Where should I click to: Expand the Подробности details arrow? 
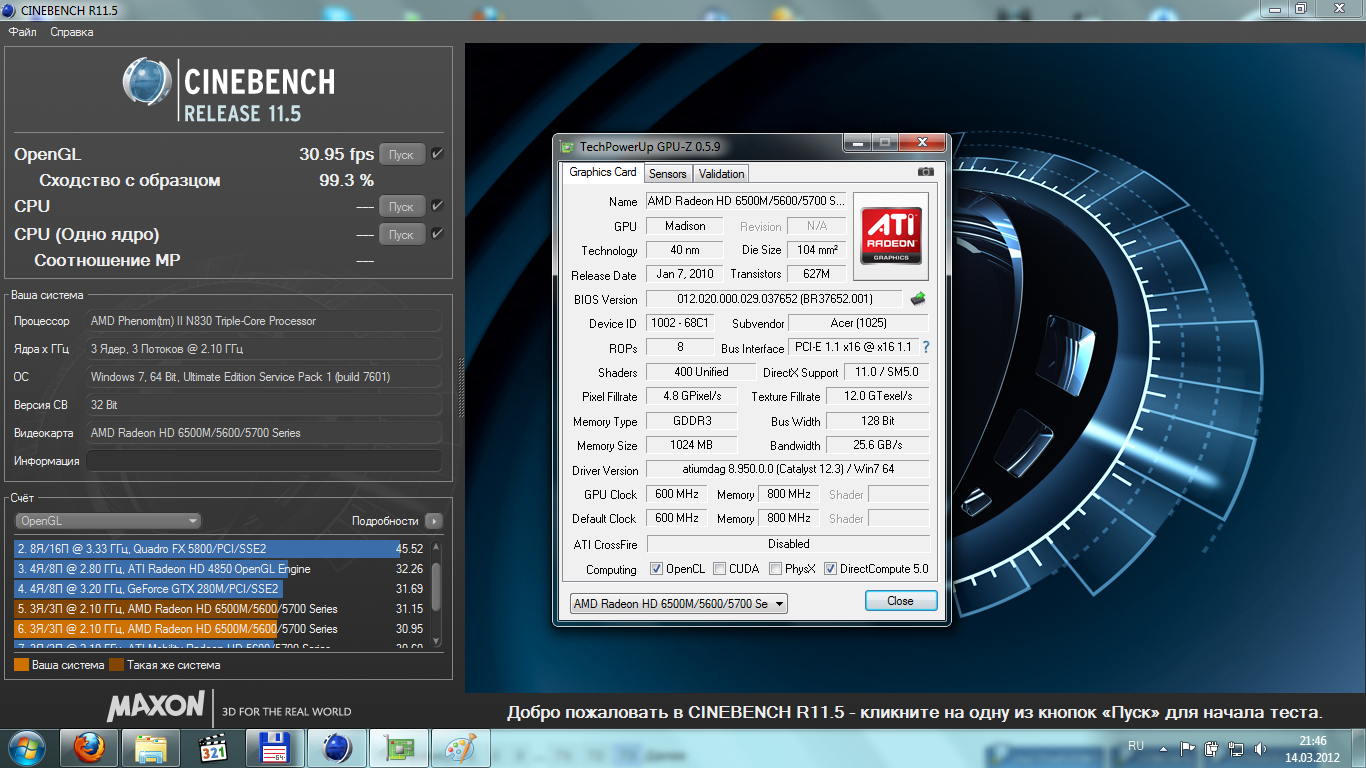pyautogui.click(x=433, y=521)
